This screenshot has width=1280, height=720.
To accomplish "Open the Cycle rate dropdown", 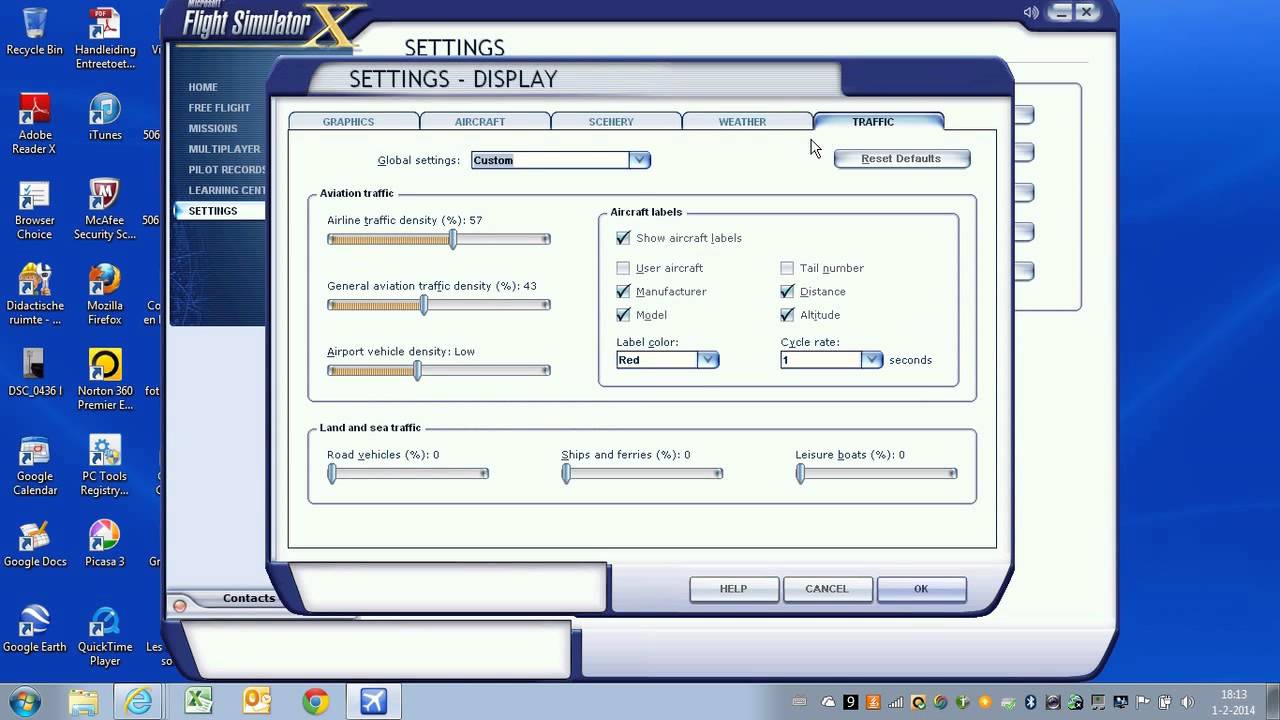I will (831, 360).
